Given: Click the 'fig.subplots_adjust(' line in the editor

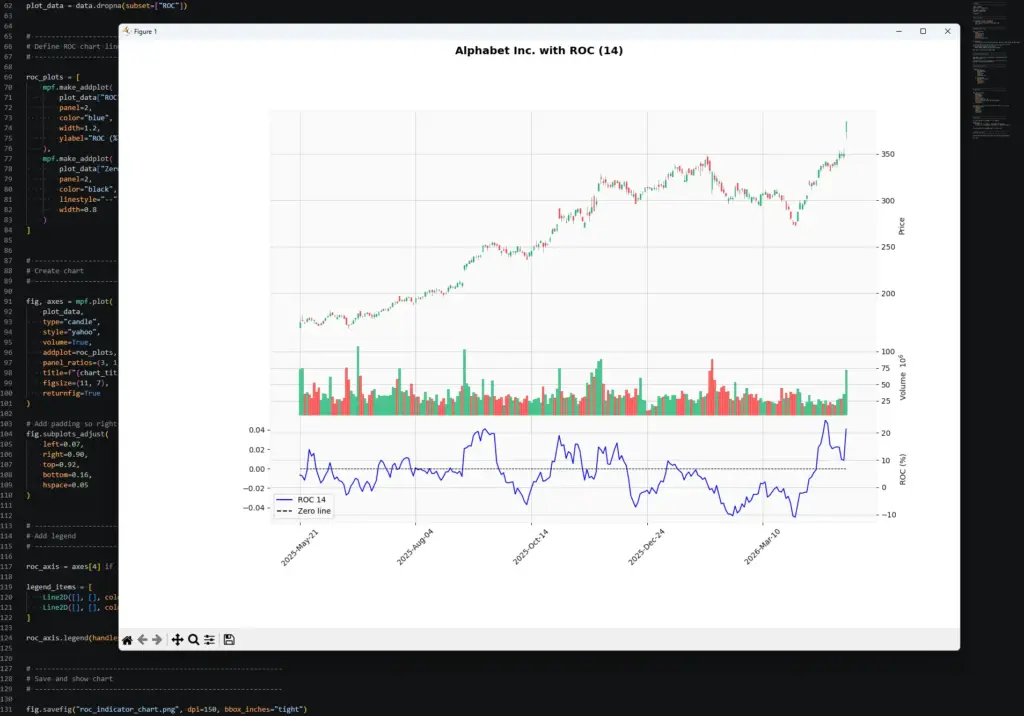Looking at the screenshot, I should click(67, 434).
